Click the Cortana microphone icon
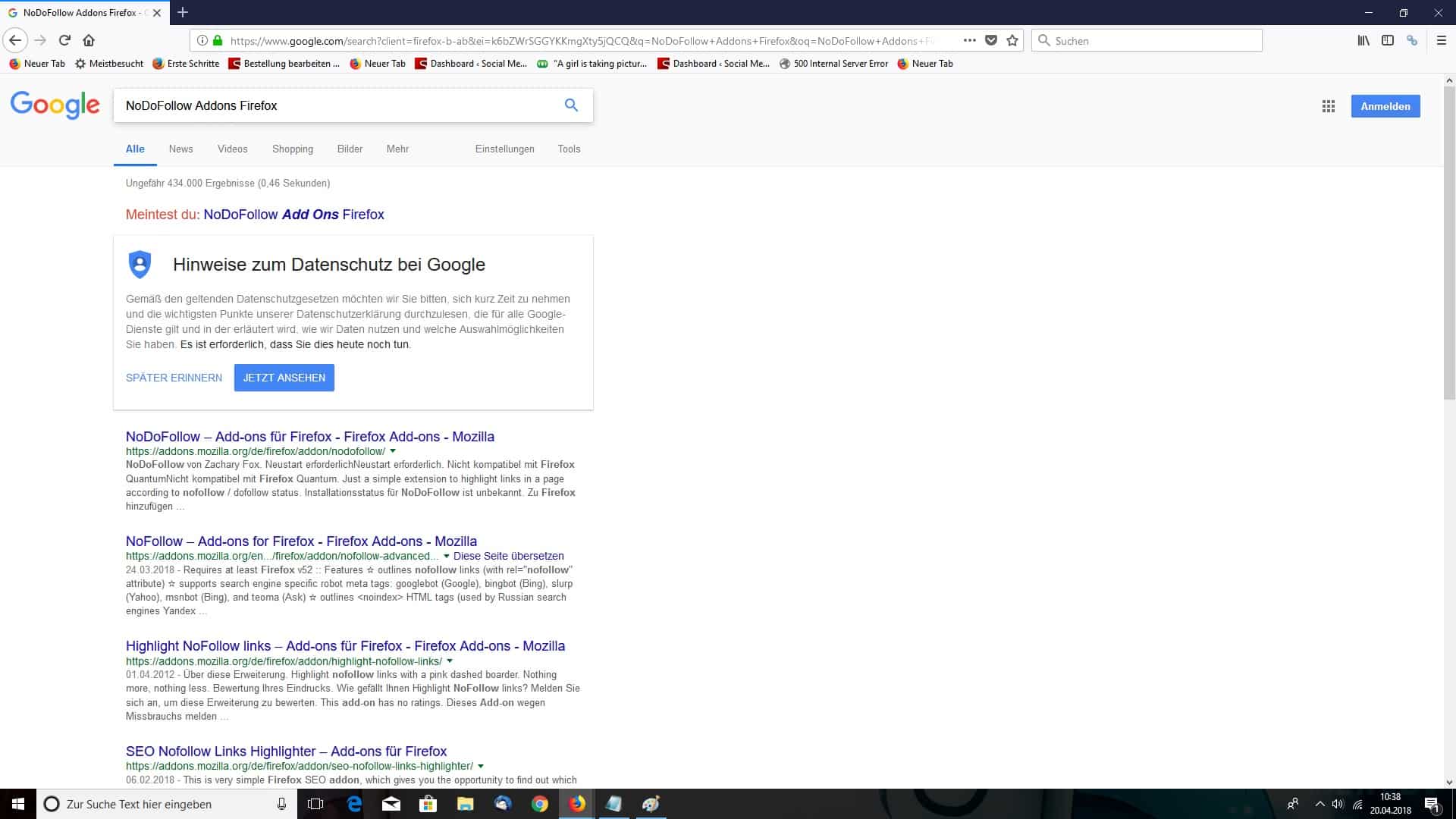1456x819 pixels. 281,804
